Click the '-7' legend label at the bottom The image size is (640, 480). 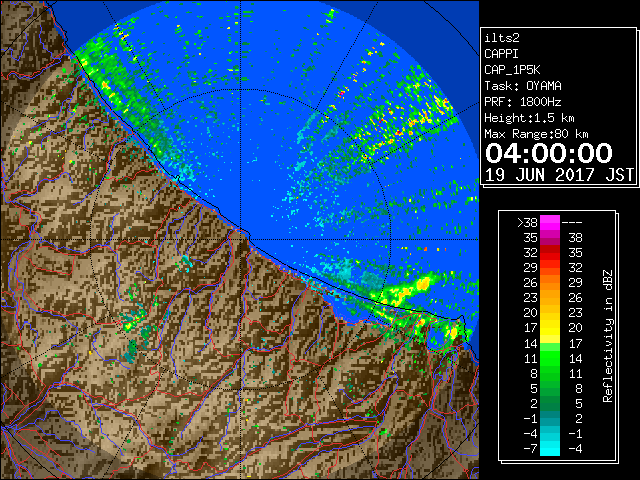click(x=531, y=449)
